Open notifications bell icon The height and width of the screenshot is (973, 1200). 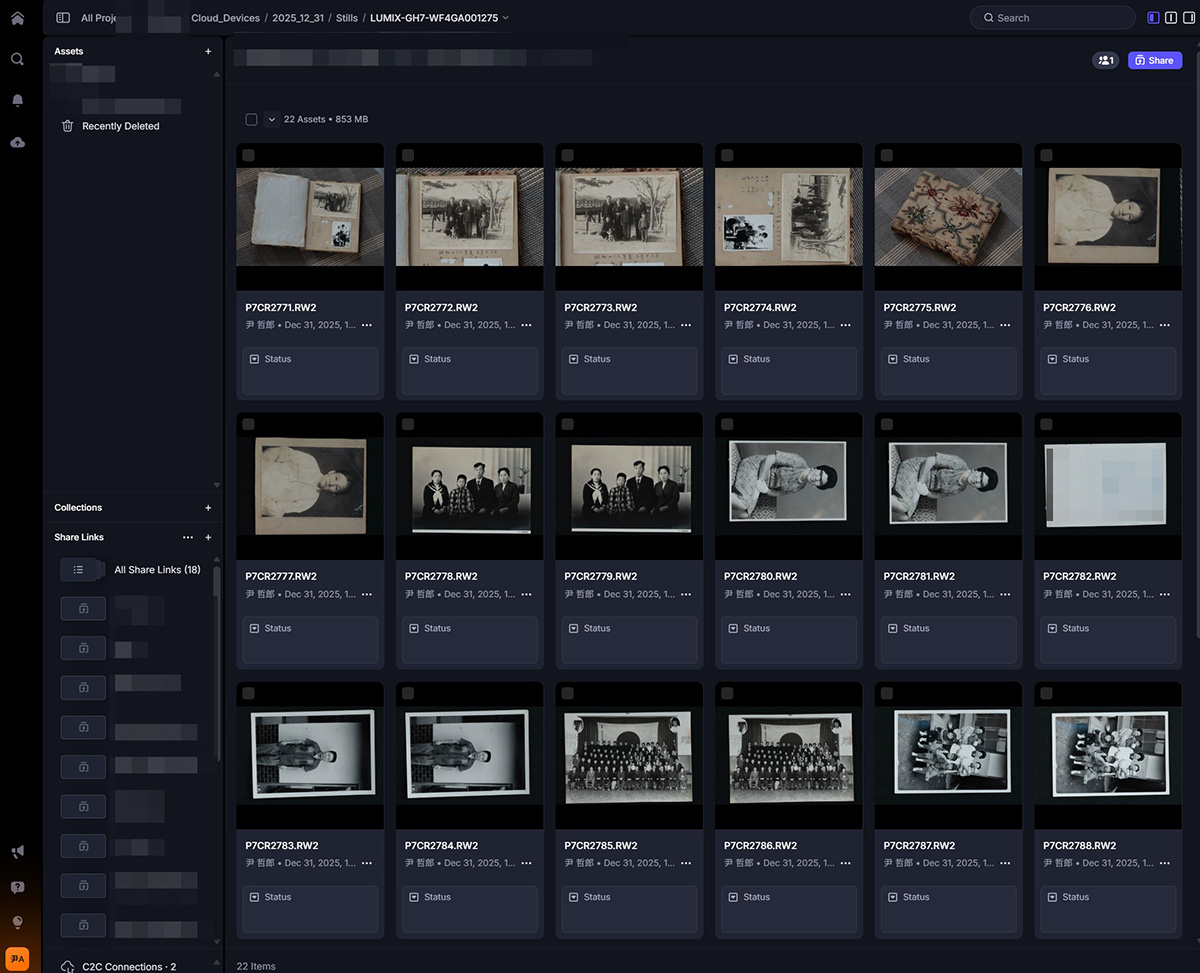tap(17, 100)
